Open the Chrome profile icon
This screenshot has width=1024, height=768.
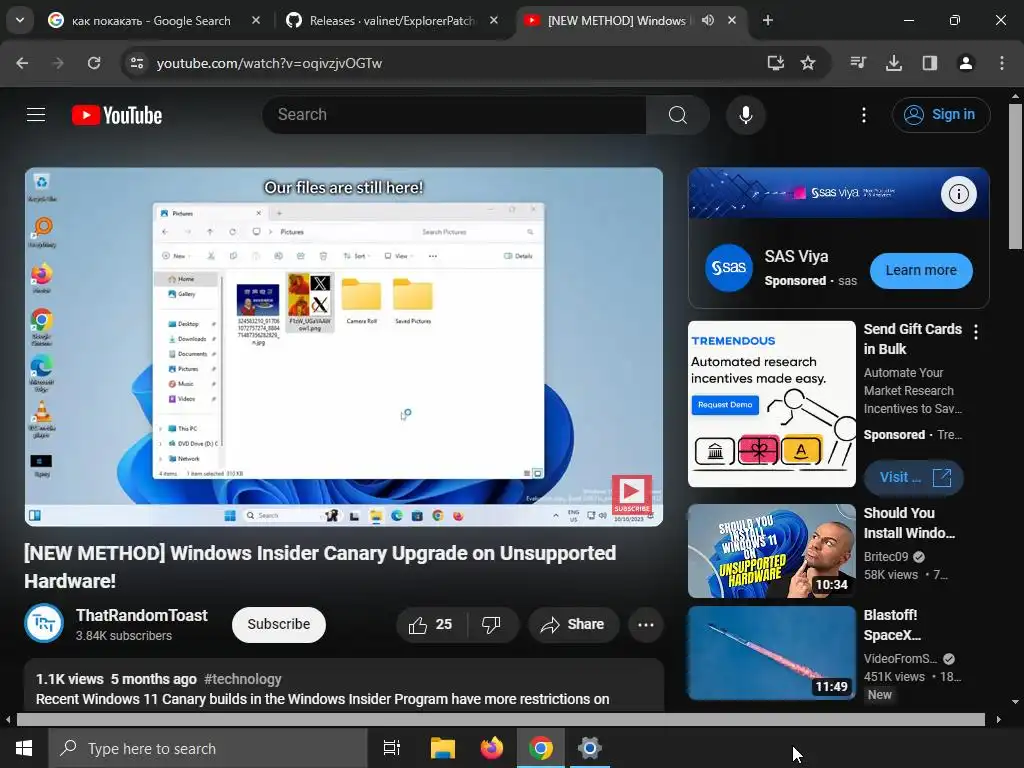[965, 63]
